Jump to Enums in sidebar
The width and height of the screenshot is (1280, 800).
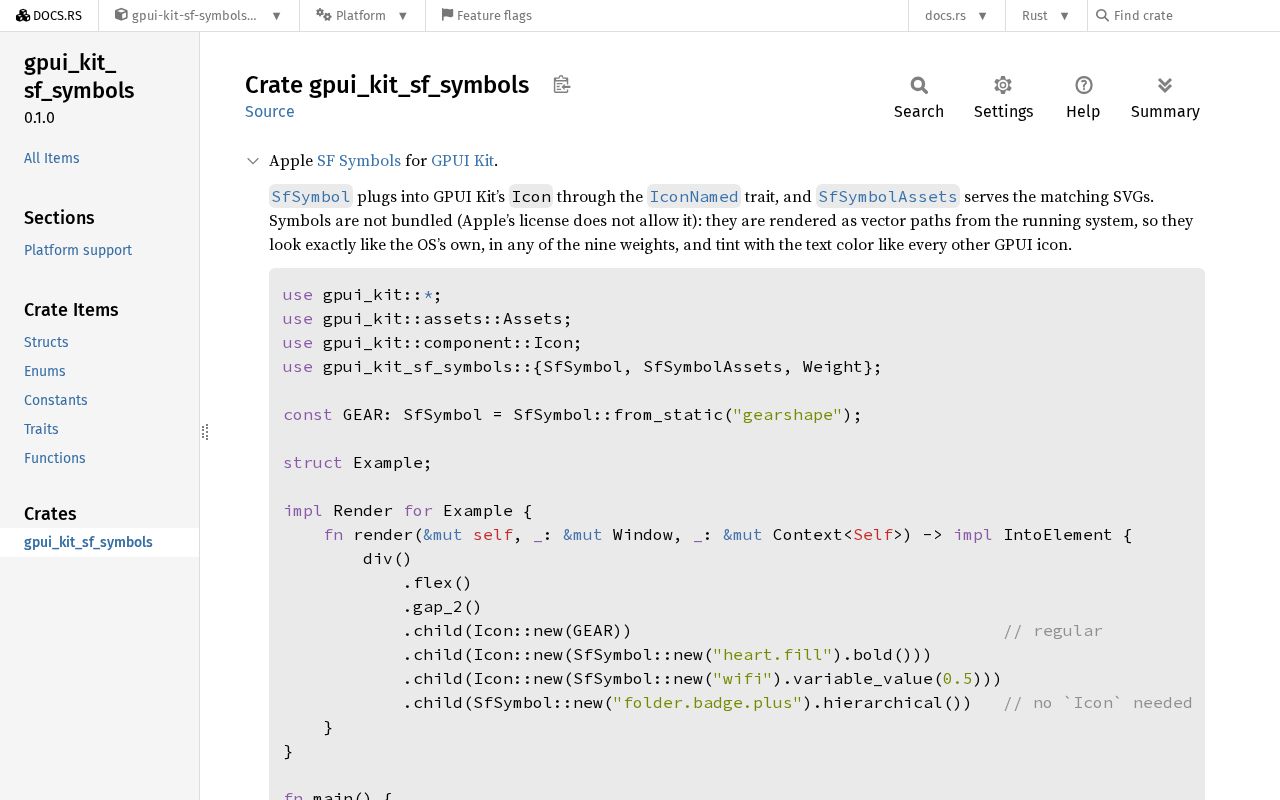pyautogui.click(x=45, y=371)
